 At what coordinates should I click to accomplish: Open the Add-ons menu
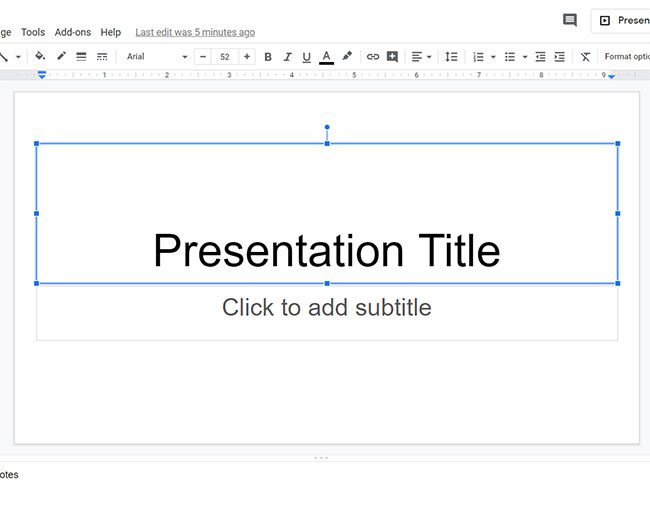(x=72, y=32)
